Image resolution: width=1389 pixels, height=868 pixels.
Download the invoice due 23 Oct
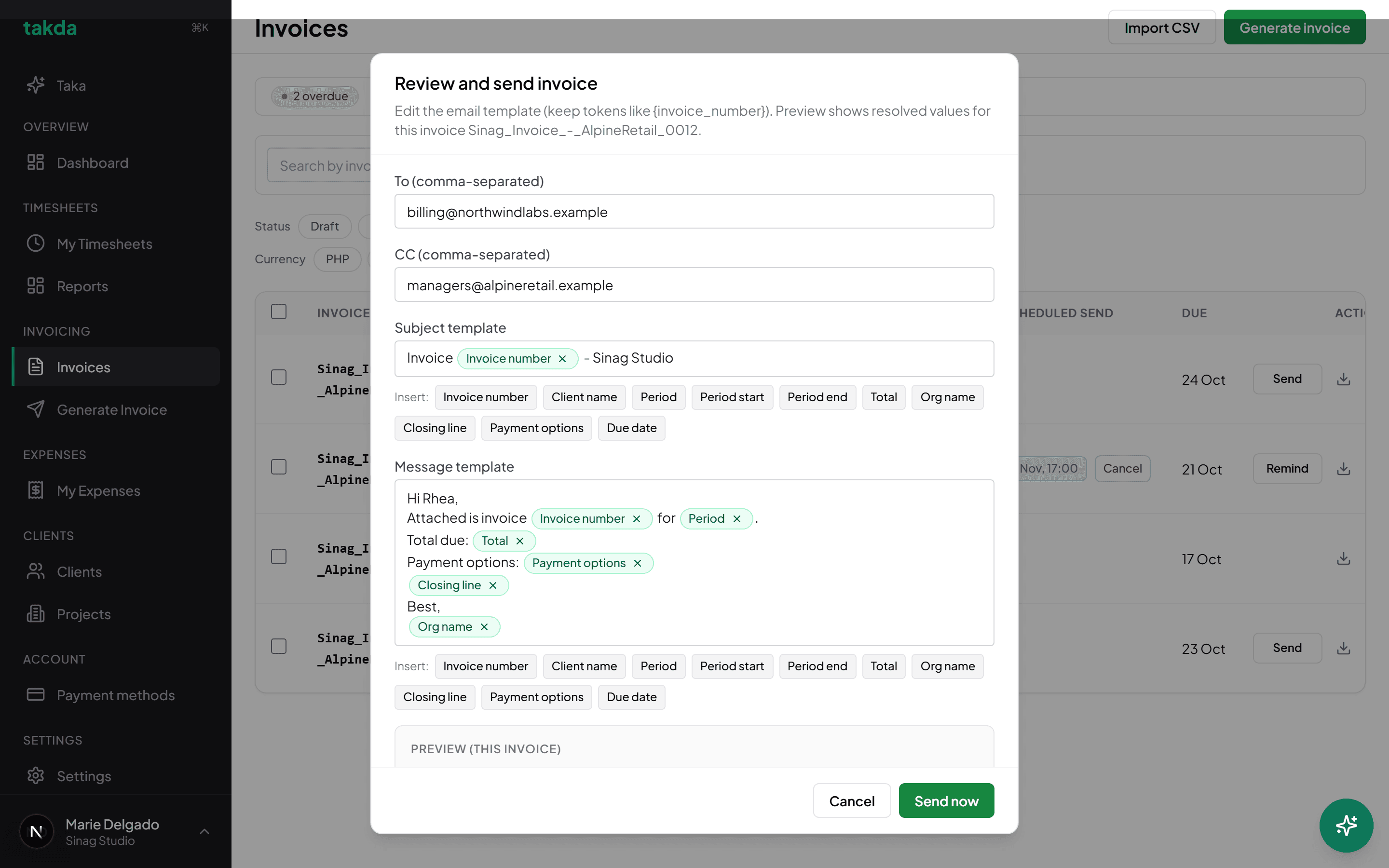pyautogui.click(x=1343, y=648)
